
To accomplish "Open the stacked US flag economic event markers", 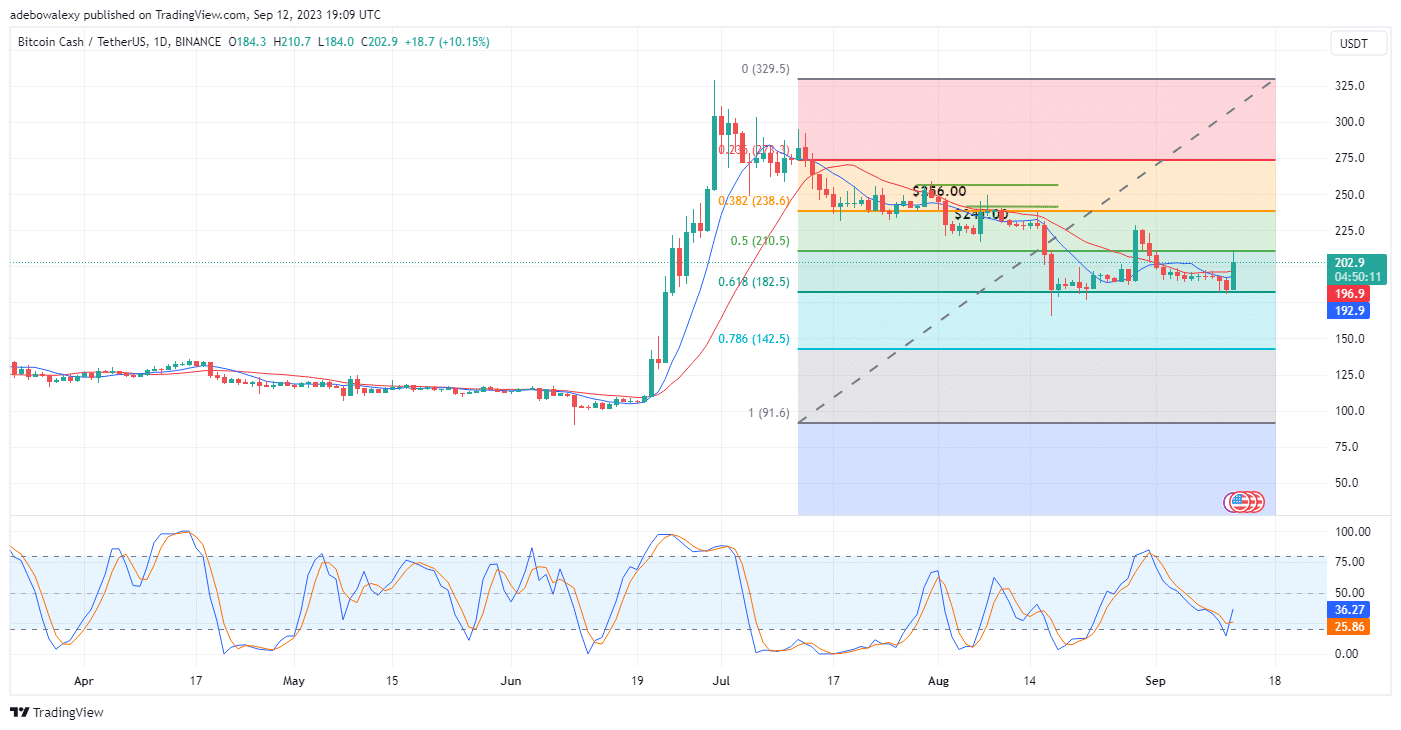I will click(1245, 502).
